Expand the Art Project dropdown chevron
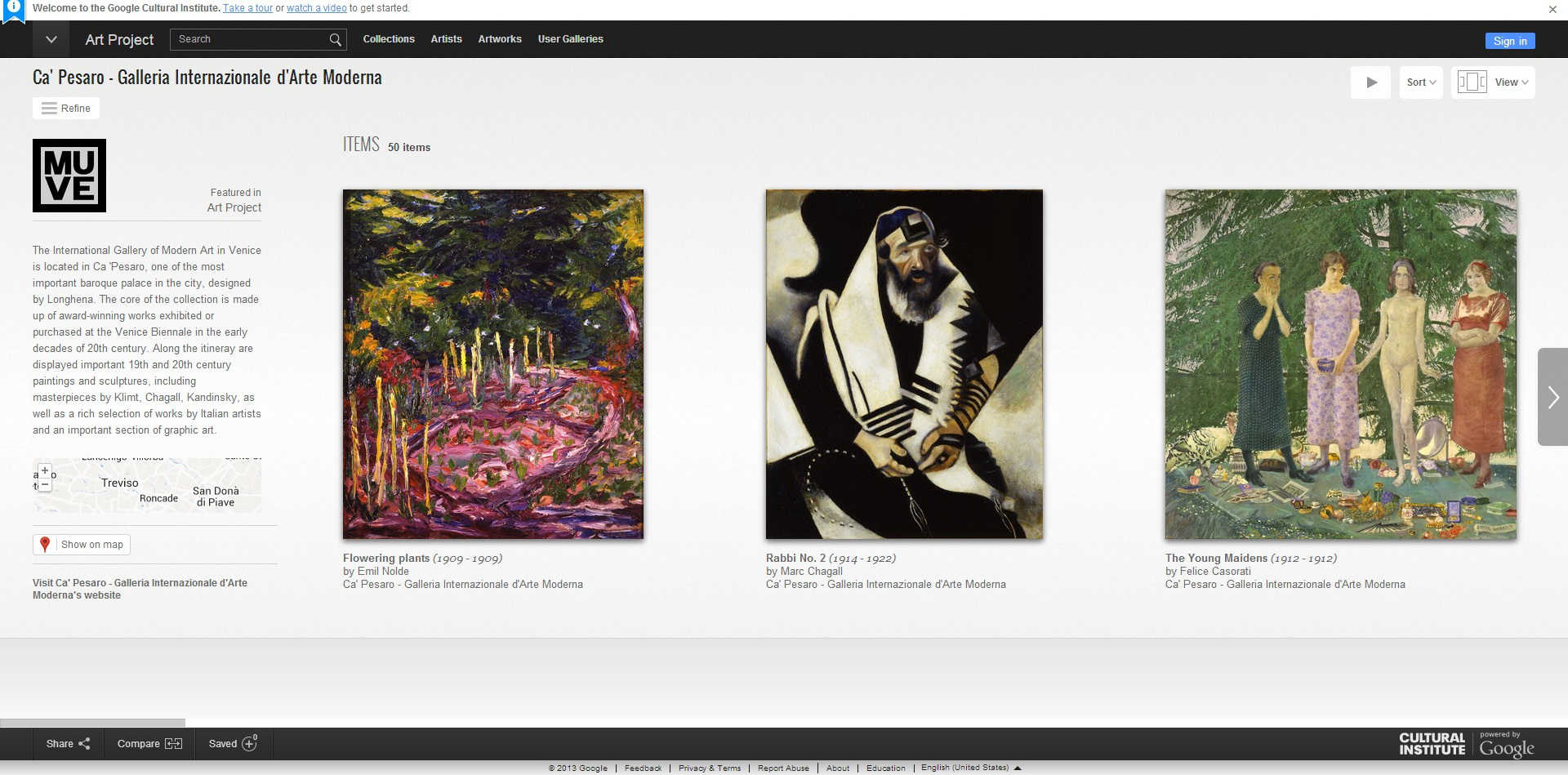 51,39
